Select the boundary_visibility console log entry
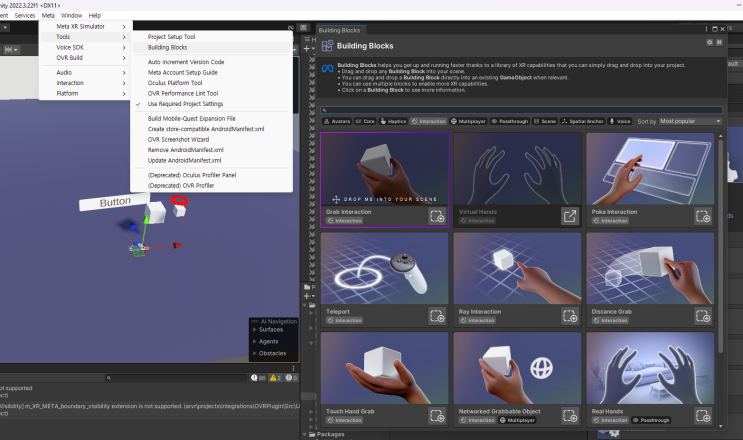The height and width of the screenshot is (440, 743). tap(150, 409)
